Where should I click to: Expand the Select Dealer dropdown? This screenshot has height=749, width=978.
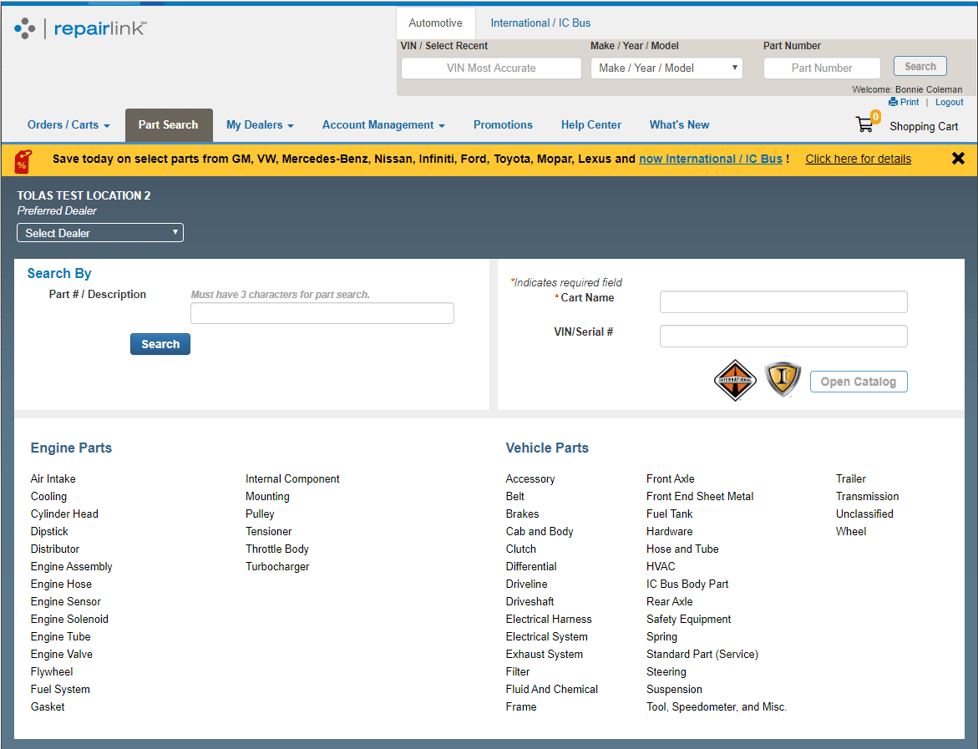[100, 233]
